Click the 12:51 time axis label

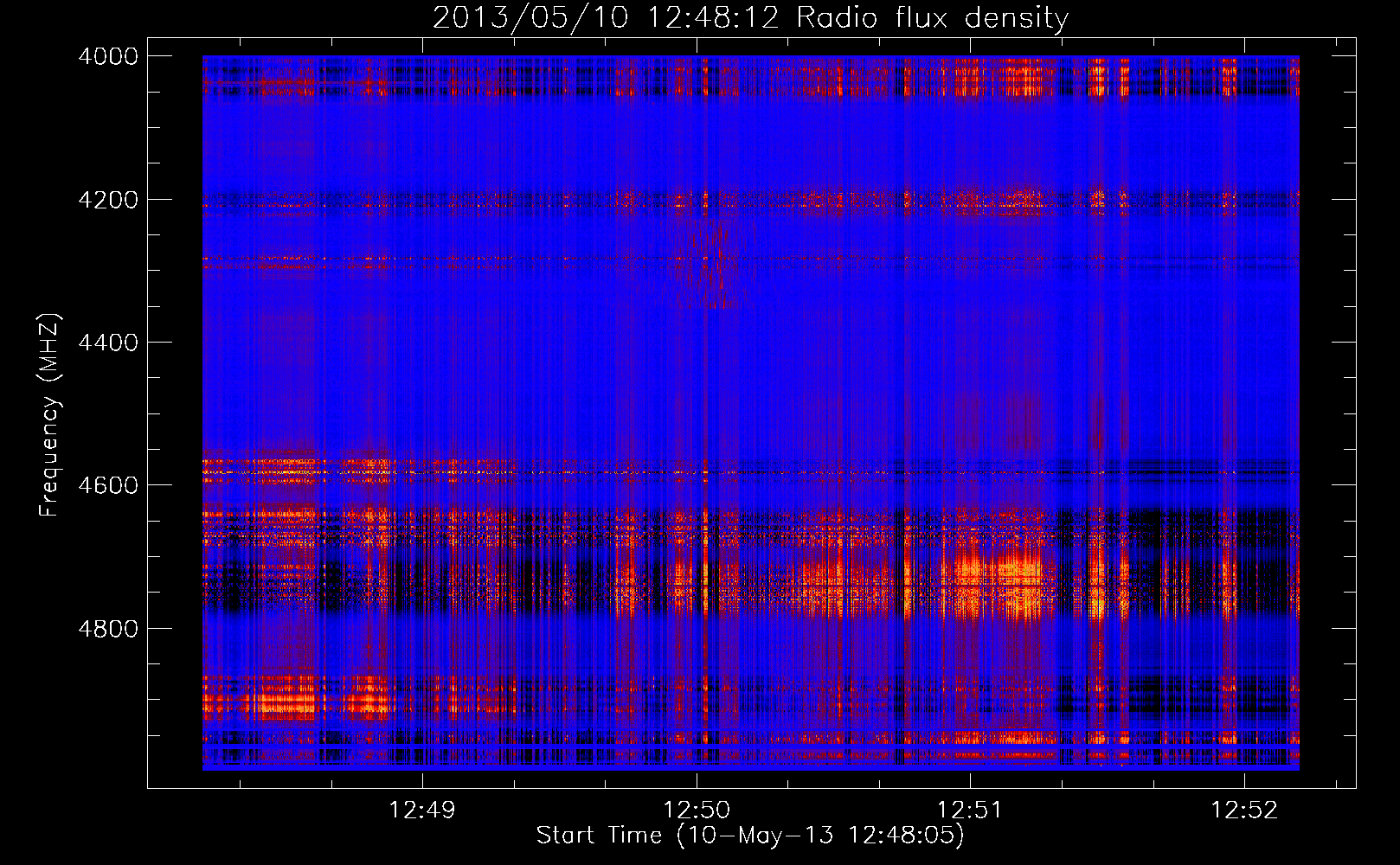point(970,811)
